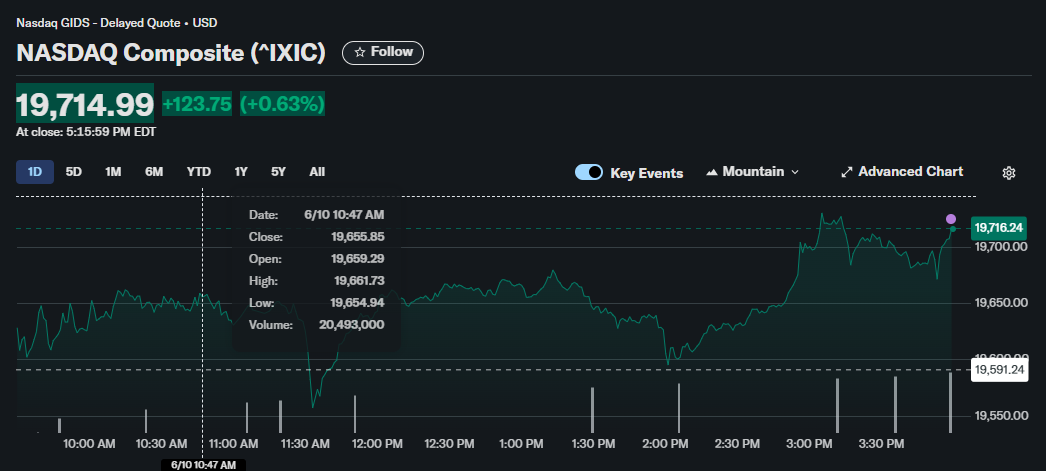The width and height of the screenshot is (1046, 471).
Task: Click the +123.75 change value
Action: (x=197, y=104)
